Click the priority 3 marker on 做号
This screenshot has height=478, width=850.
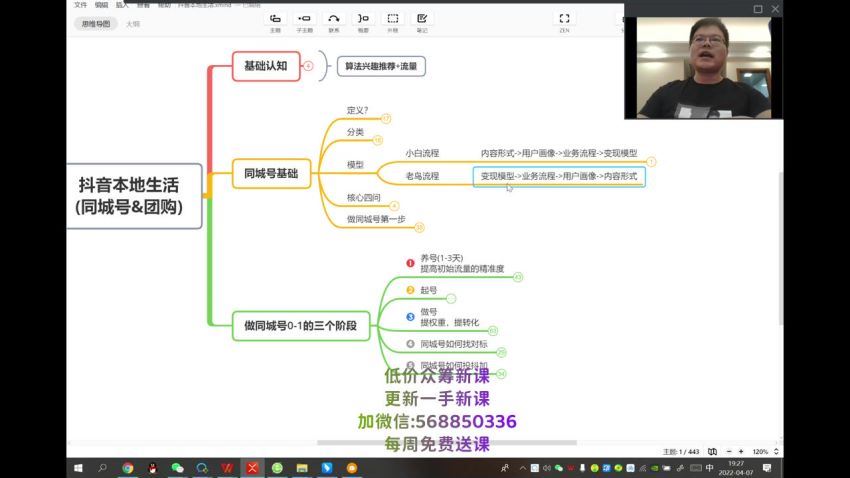(410, 316)
